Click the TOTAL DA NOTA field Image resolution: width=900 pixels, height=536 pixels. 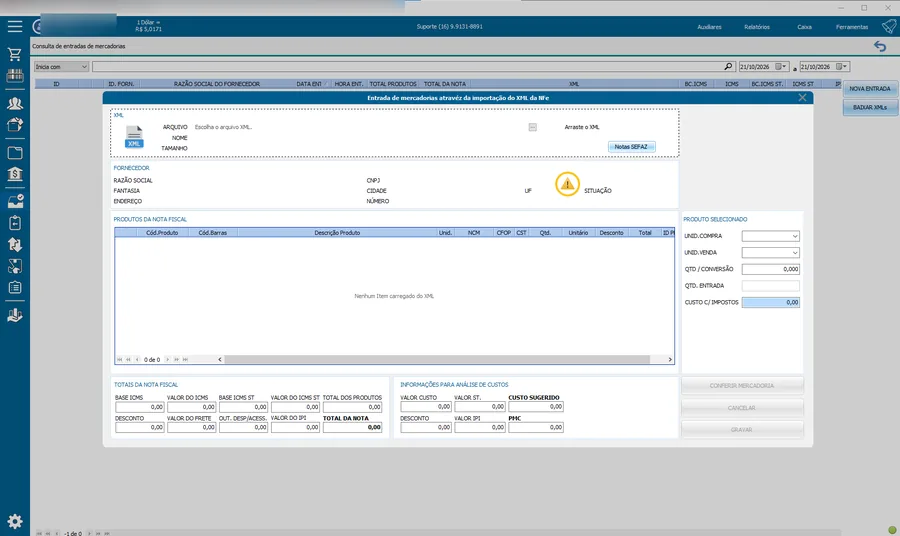click(x=352, y=428)
